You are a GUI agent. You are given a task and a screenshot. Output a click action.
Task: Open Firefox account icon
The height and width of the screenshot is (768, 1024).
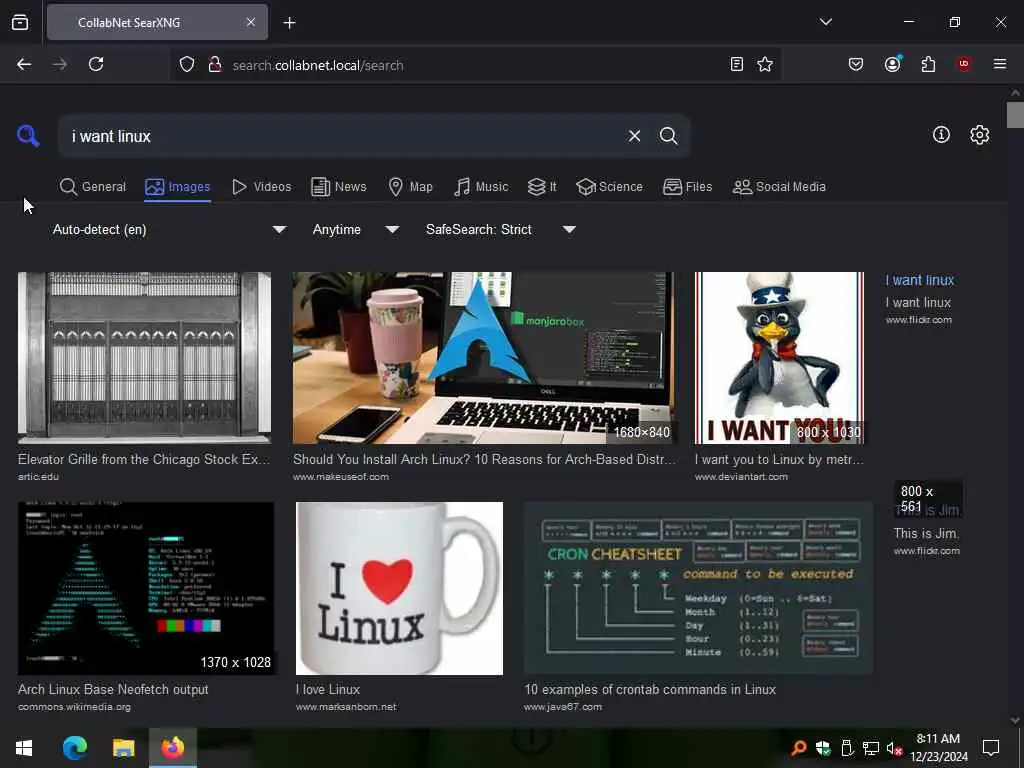pyautogui.click(x=892, y=64)
